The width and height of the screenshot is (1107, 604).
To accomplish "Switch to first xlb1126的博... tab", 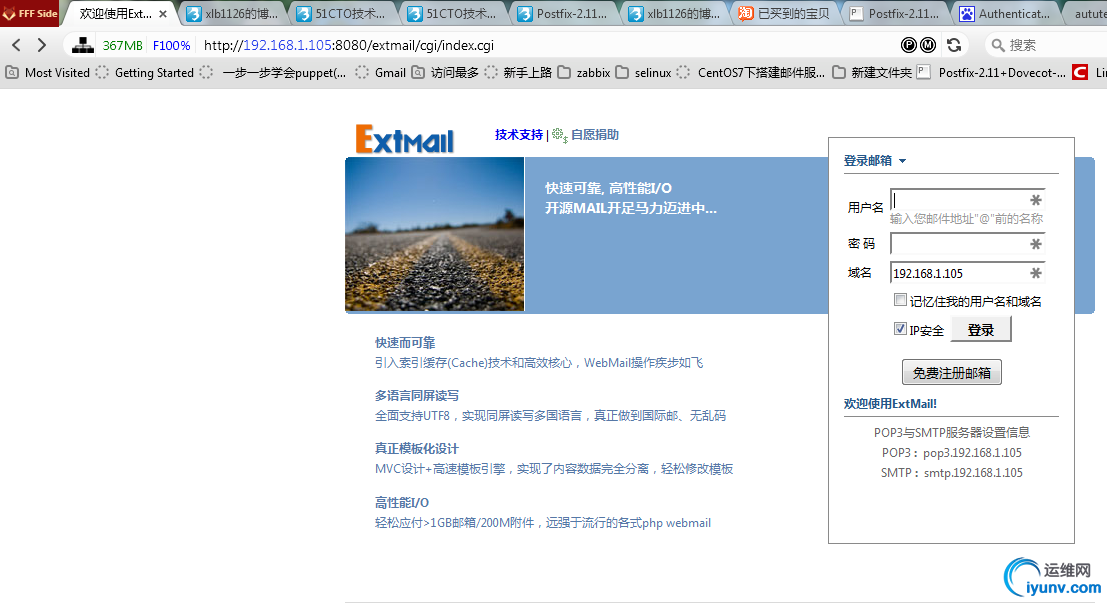I will point(232,13).
